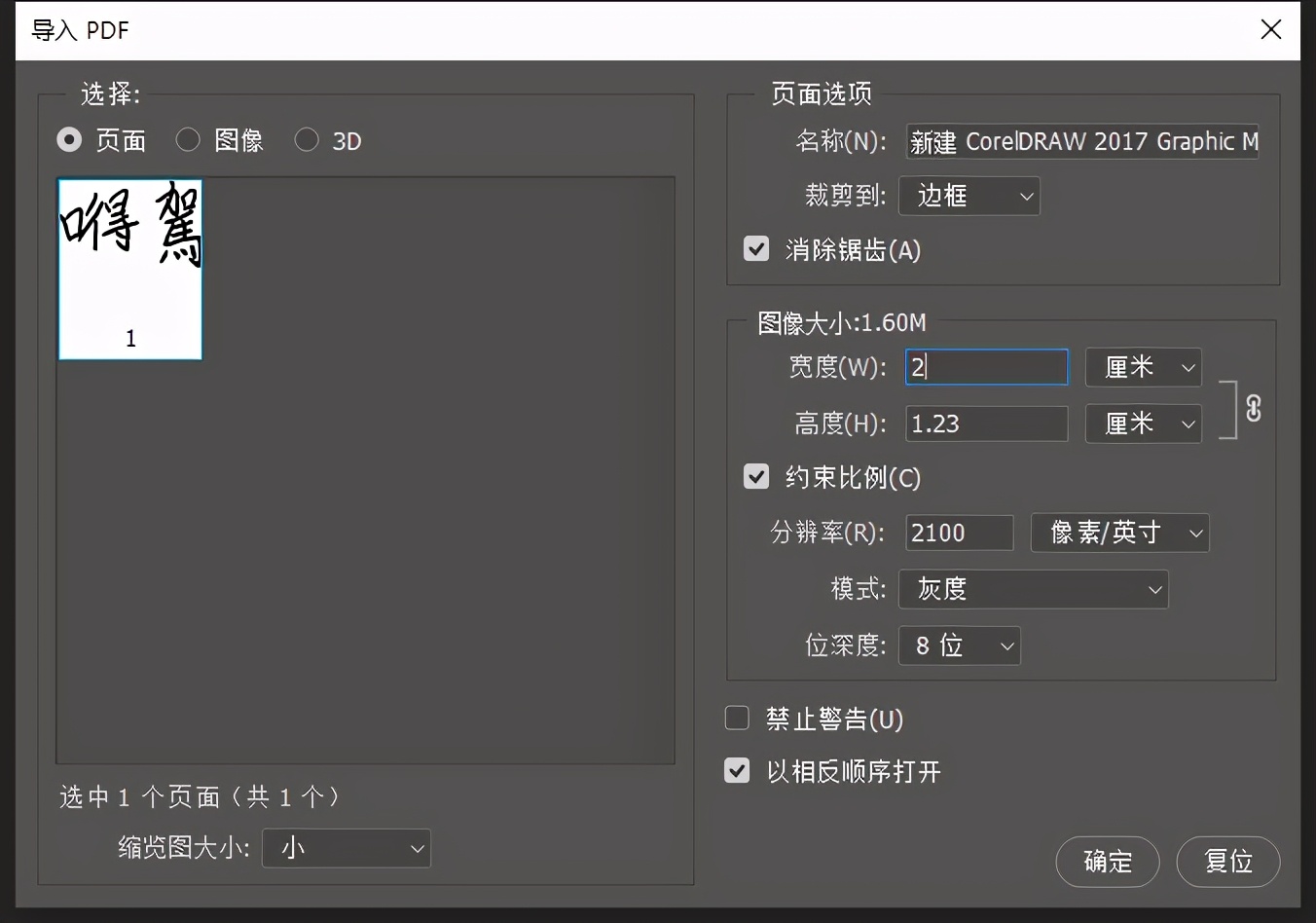
Task: Open the width unit dropdown showing 厘米
Action: point(1144,367)
